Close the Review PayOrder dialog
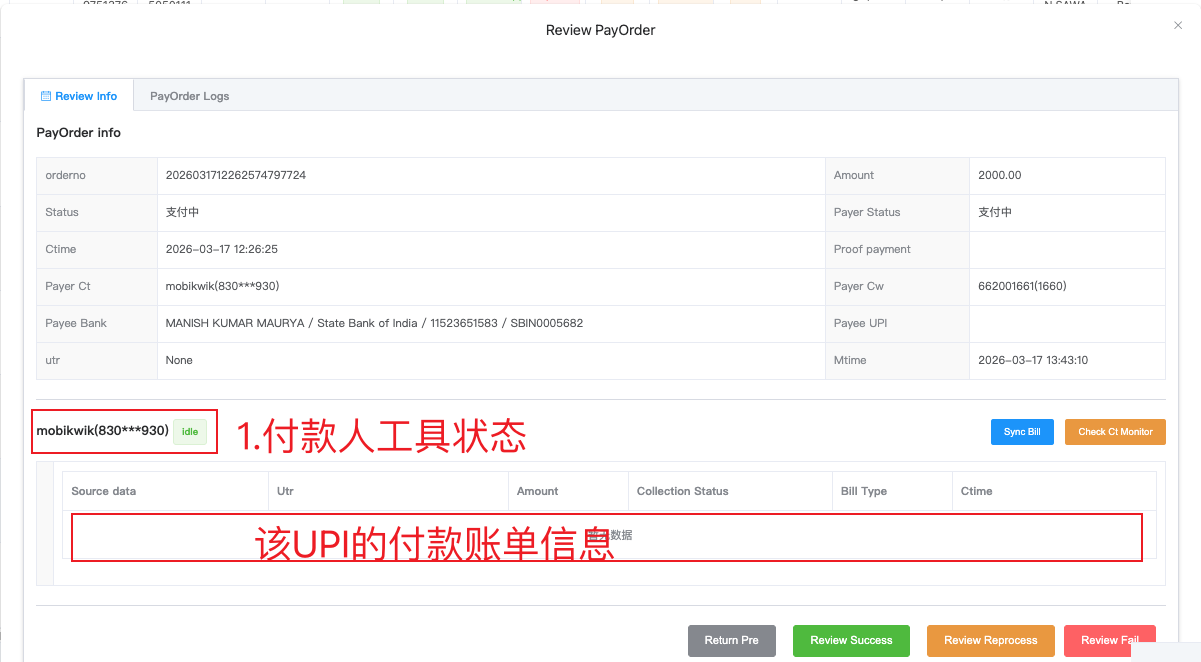Screen dimensions: 1201x662 [x=1178, y=25]
